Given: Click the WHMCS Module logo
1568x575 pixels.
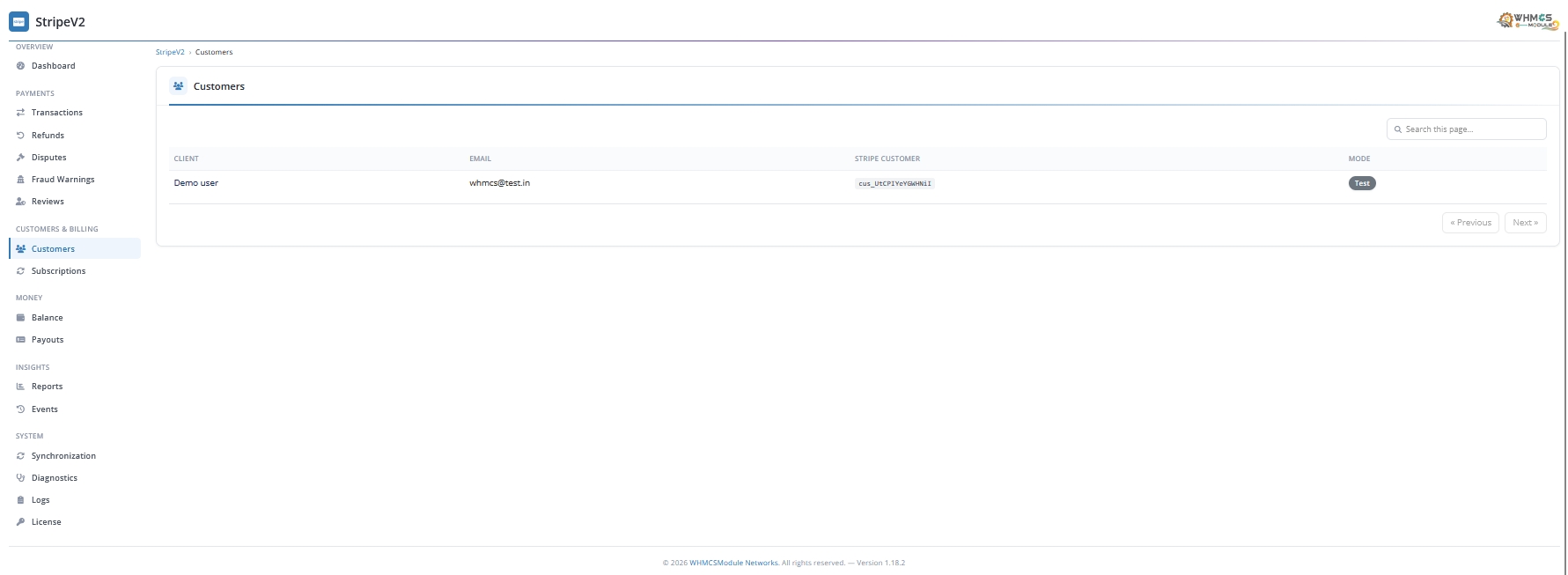Looking at the screenshot, I should point(1528,20).
